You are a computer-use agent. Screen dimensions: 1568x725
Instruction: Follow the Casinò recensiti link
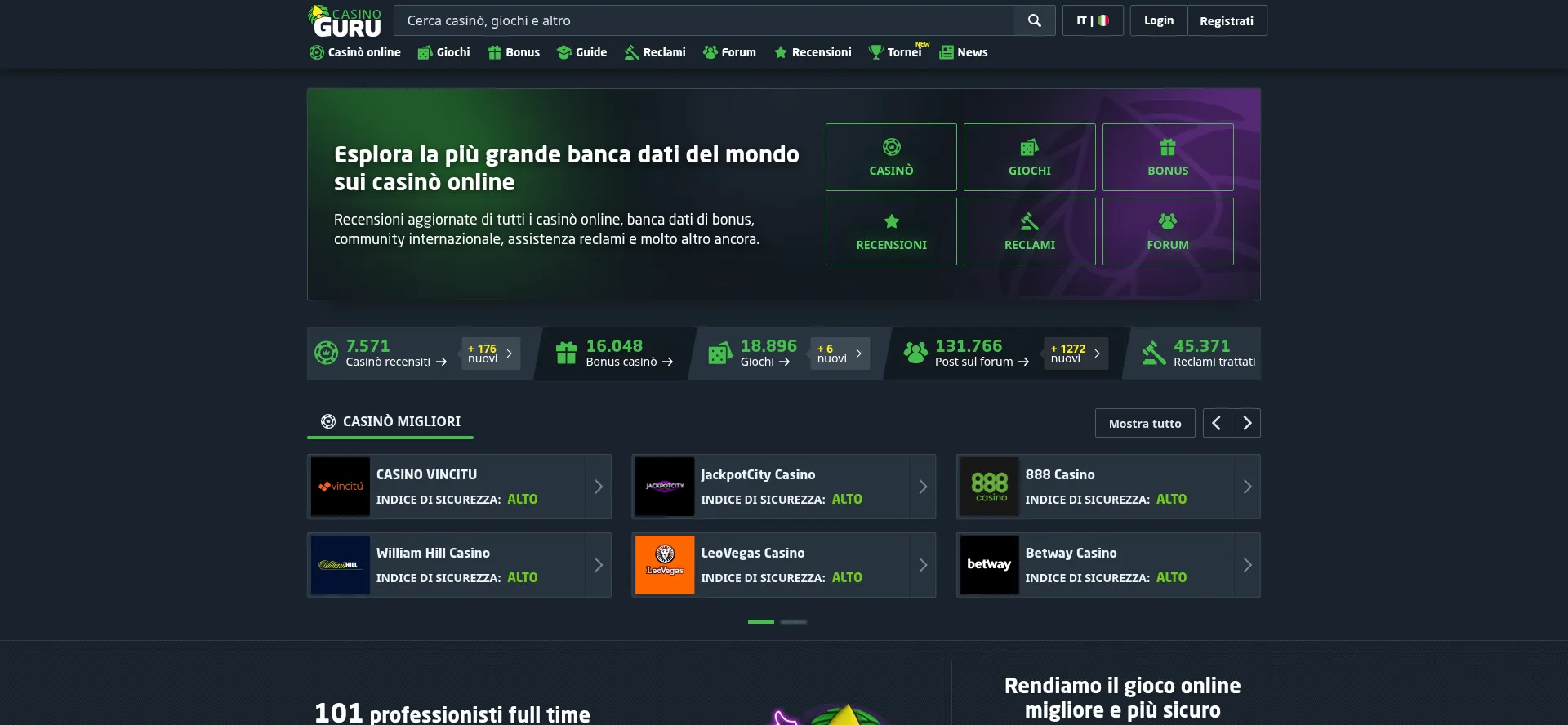tap(396, 362)
